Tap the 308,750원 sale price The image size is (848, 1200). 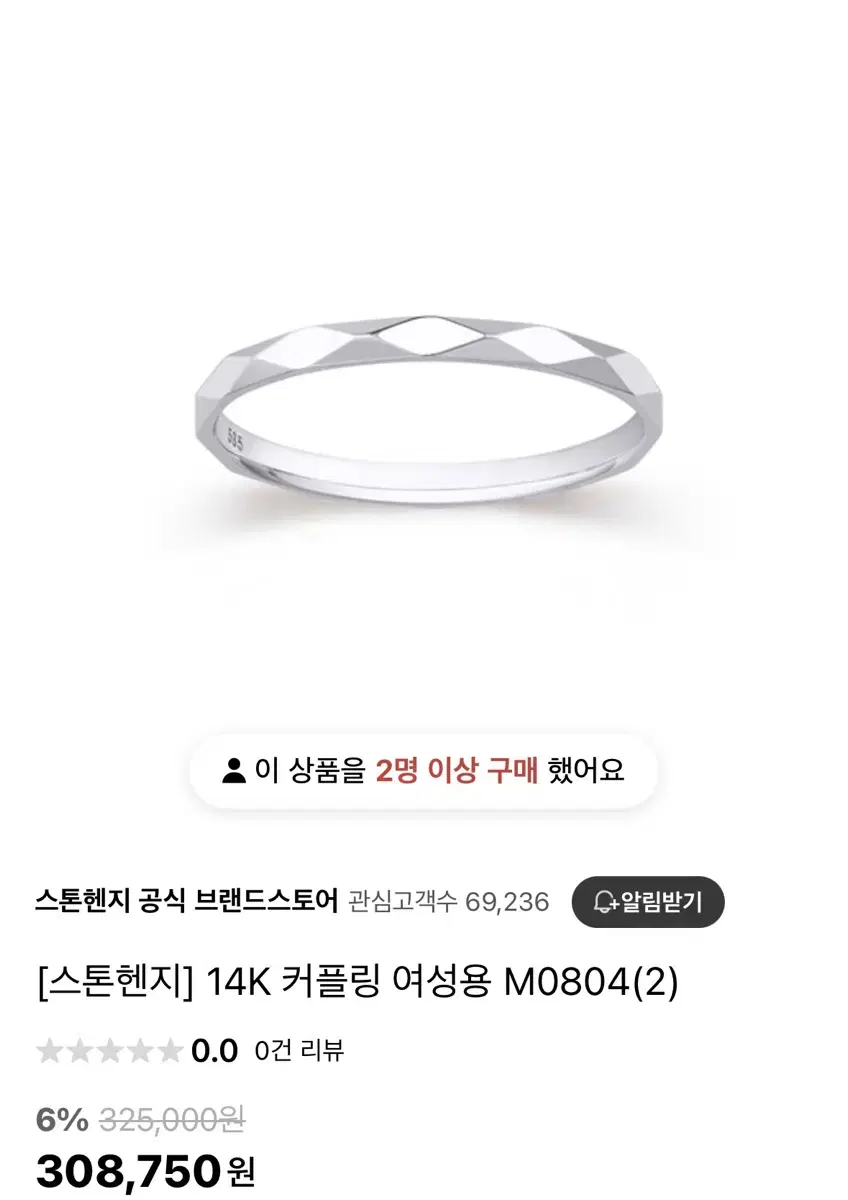tap(146, 1169)
